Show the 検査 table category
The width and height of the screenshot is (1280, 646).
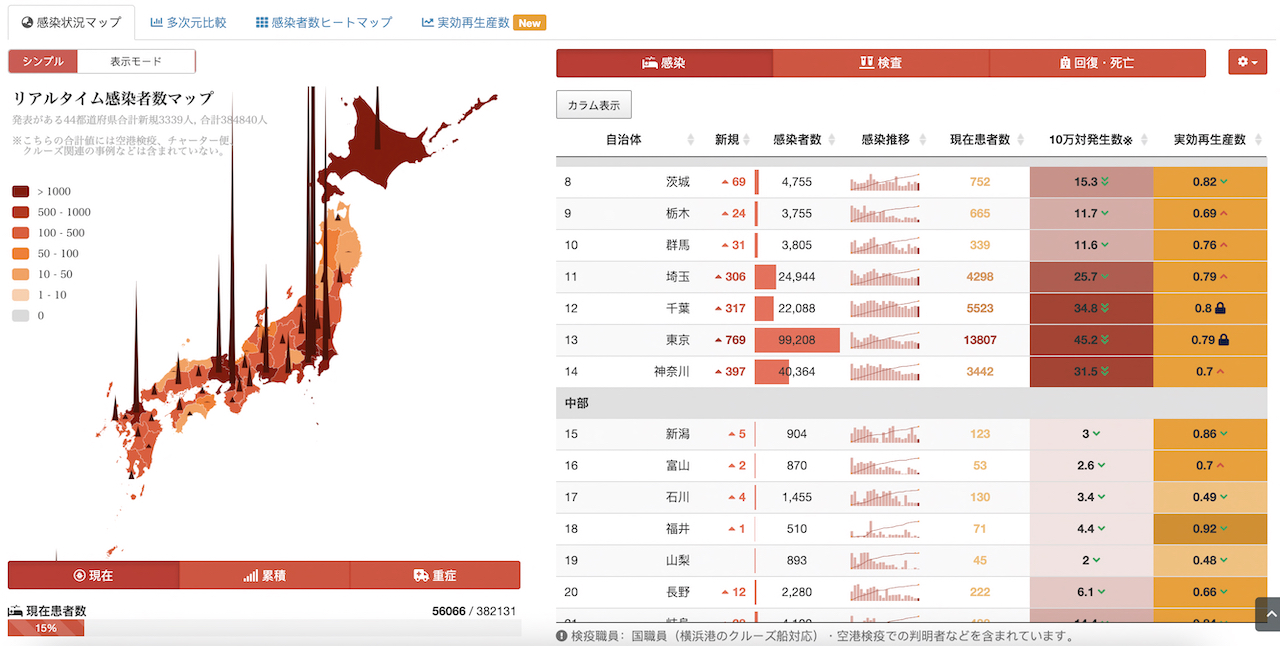click(881, 63)
